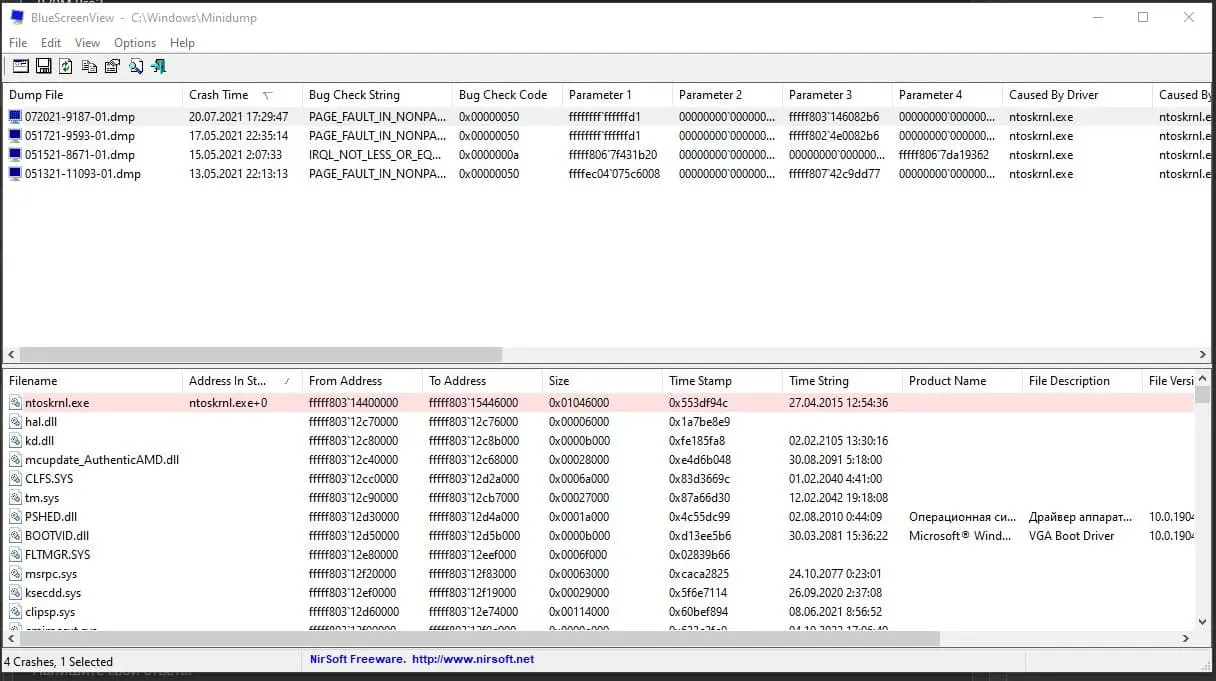Click file icon beside PSHED.dll
The height and width of the screenshot is (681, 1216).
(x=15, y=517)
